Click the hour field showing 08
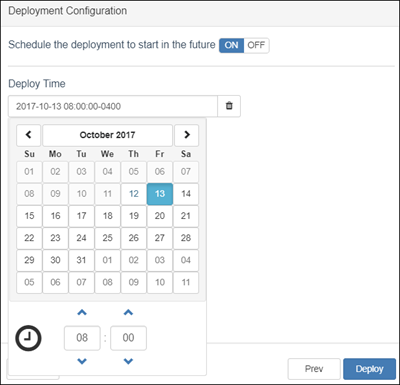Image resolution: width=400 pixels, height=385 pixels. (82, 338)
